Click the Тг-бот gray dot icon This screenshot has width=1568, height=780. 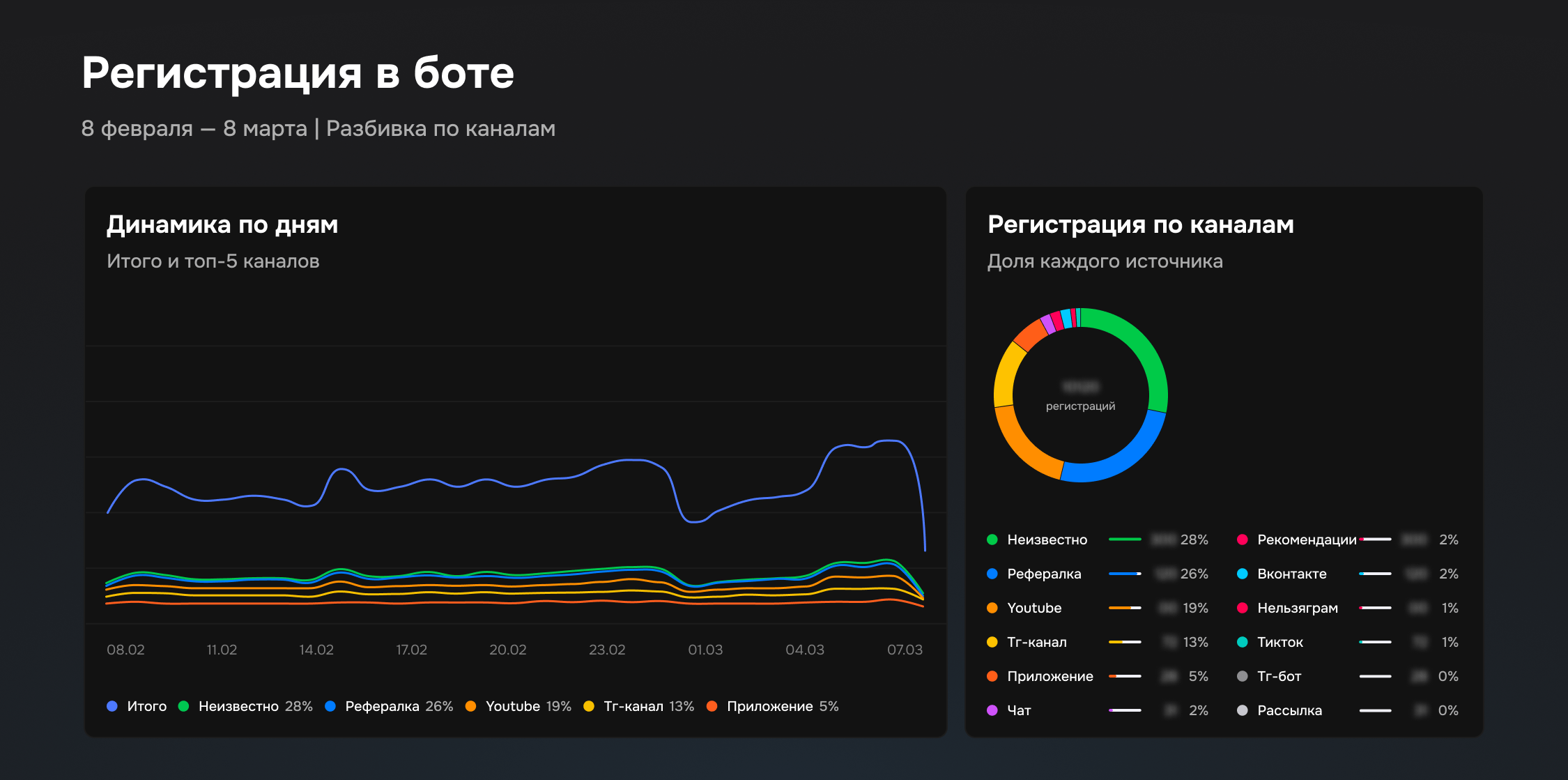tap(1242, 676)
